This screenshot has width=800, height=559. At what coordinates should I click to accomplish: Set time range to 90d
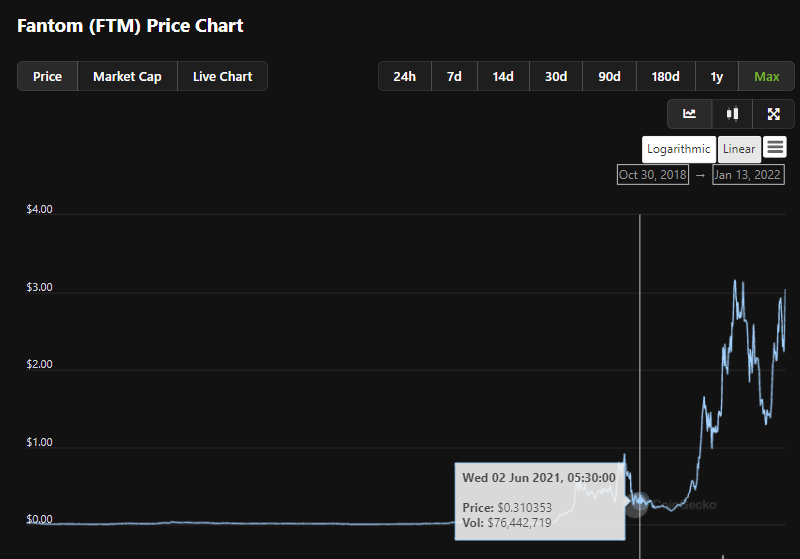[609, 77]
